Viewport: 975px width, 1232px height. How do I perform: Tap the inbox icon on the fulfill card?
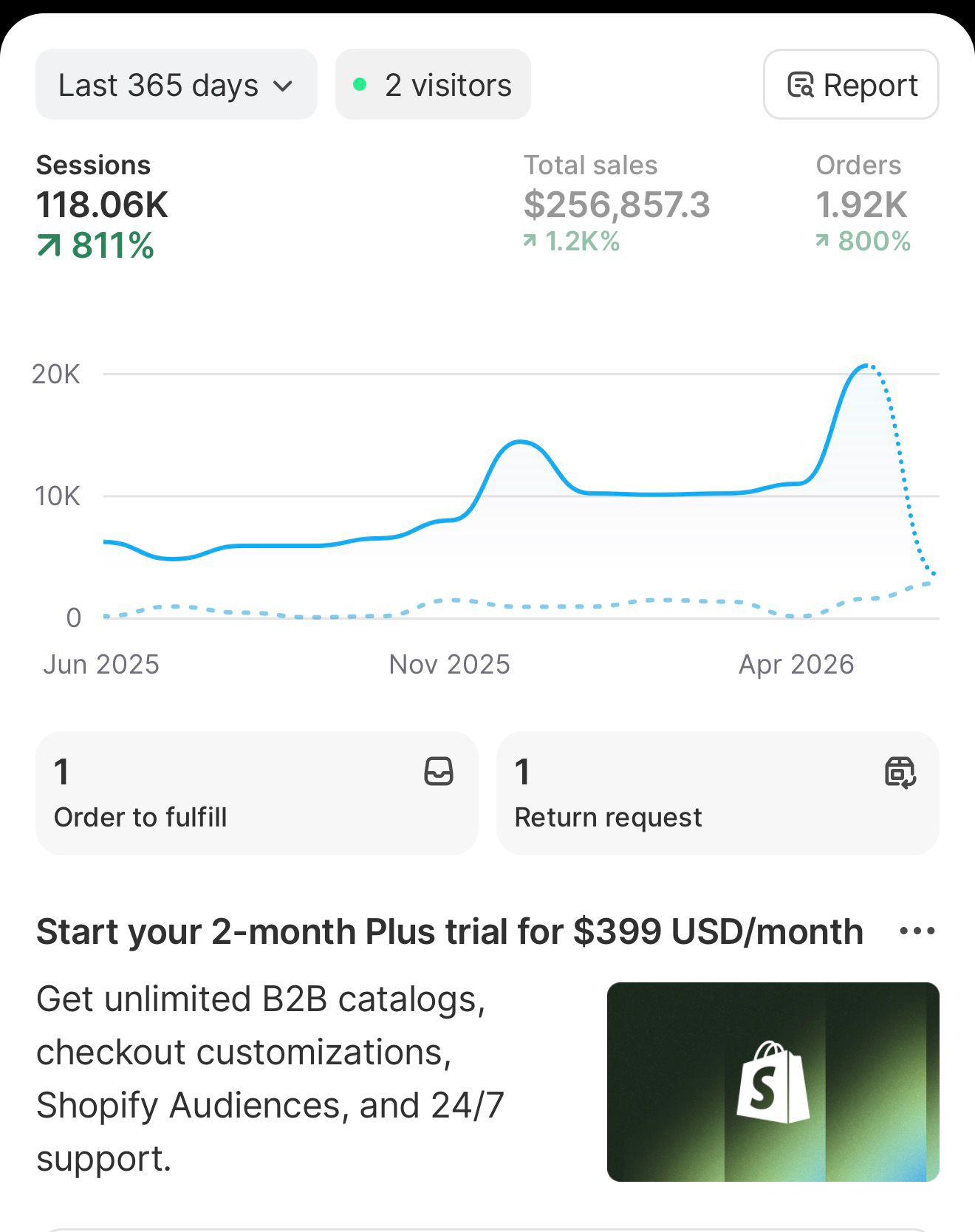click(439, 771)
